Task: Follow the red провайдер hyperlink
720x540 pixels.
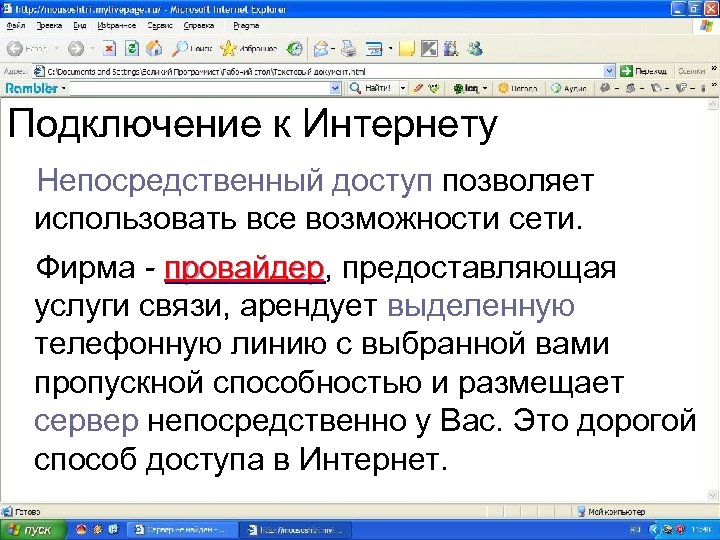Action: [x=244, y=270]
